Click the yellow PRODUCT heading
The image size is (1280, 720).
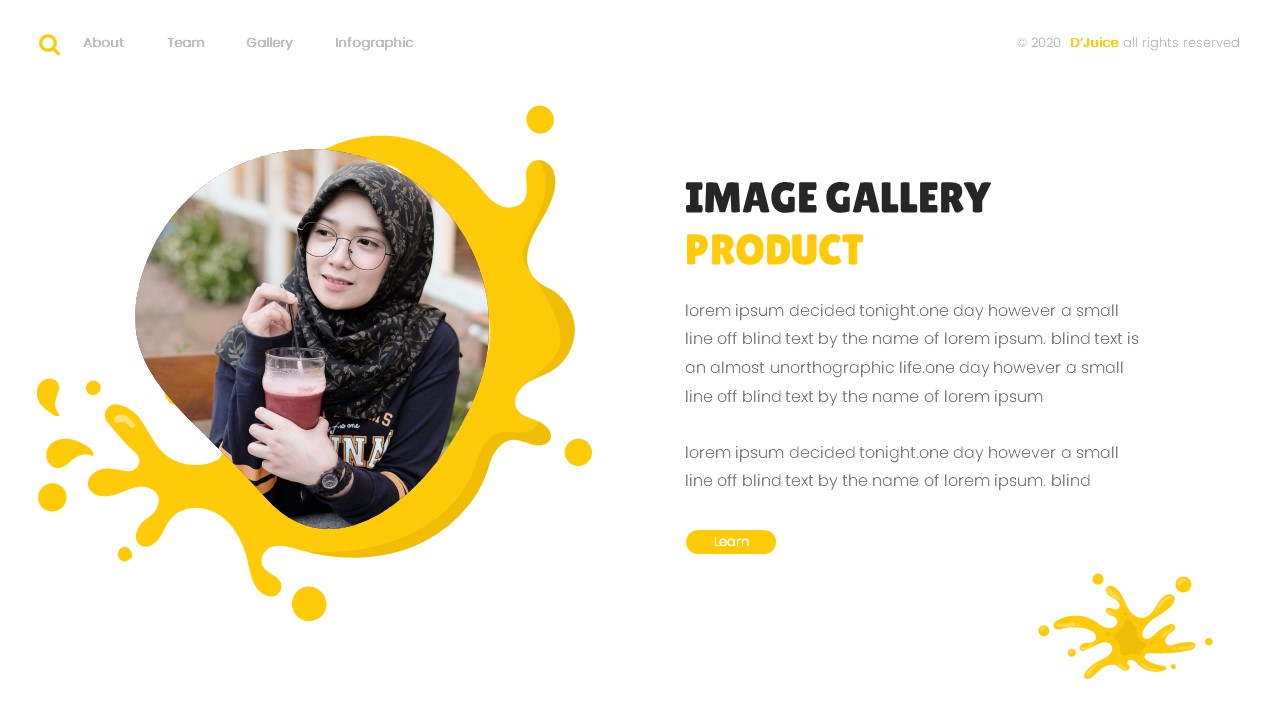(774, 250)
